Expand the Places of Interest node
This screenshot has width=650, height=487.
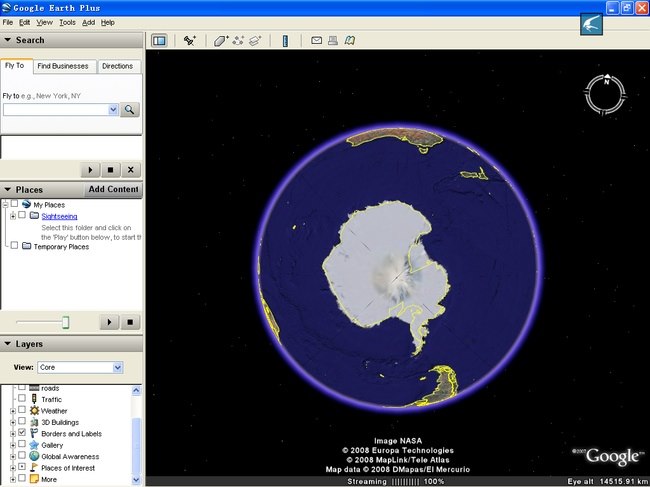coord(13,468)
